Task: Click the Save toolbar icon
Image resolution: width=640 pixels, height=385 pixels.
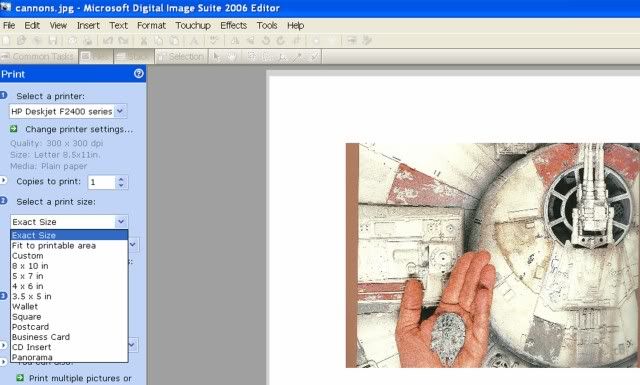Action: click(x=53, y=40)
